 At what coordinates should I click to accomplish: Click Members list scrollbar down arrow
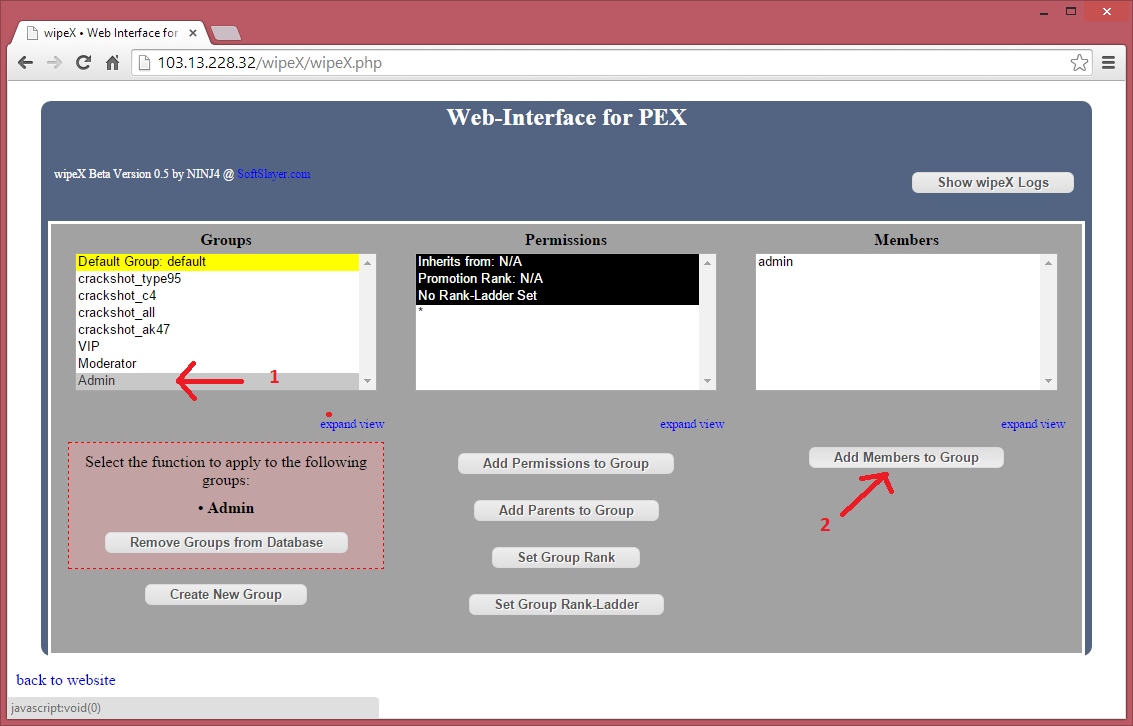(x=1048, y=381)
